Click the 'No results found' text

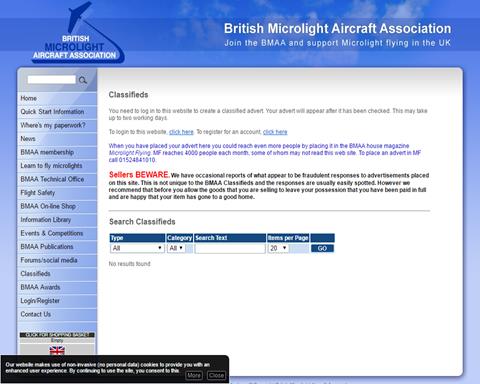click(129, 264)
